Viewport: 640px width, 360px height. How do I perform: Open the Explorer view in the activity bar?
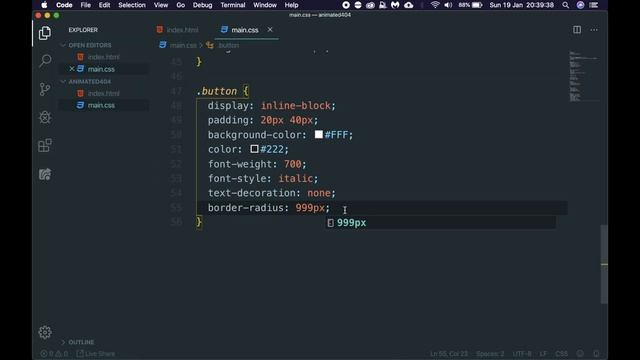click(x=45, y=33)
